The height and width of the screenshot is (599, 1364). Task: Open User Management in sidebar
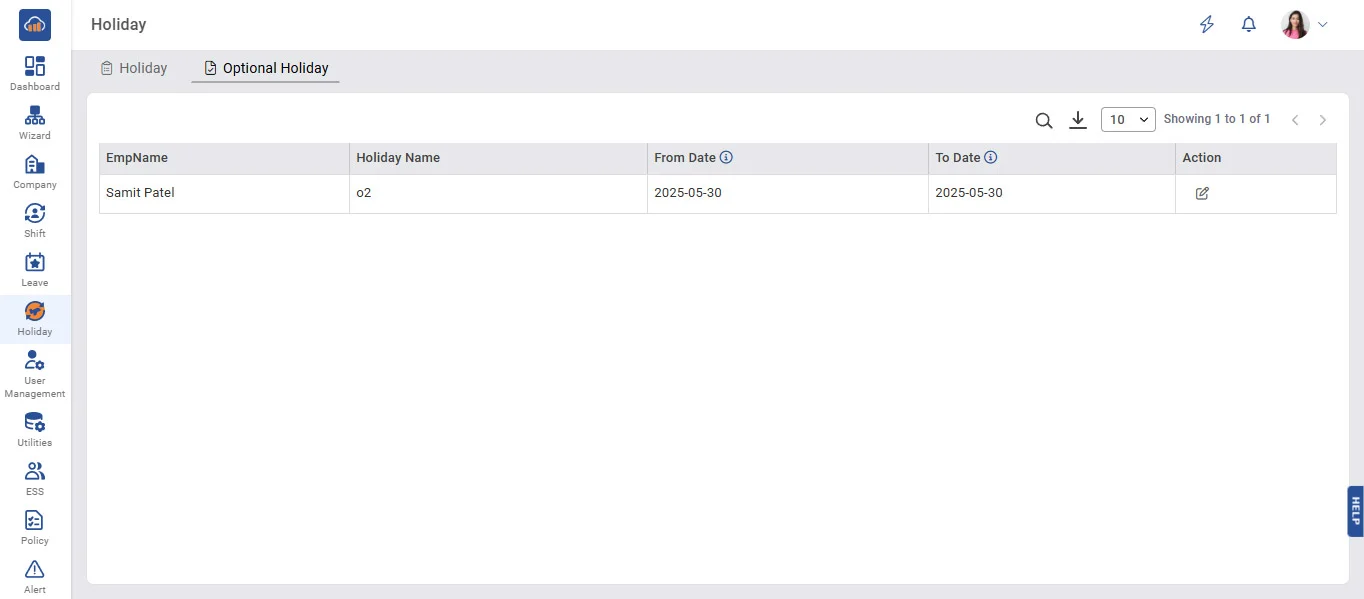tap(35, 374)
